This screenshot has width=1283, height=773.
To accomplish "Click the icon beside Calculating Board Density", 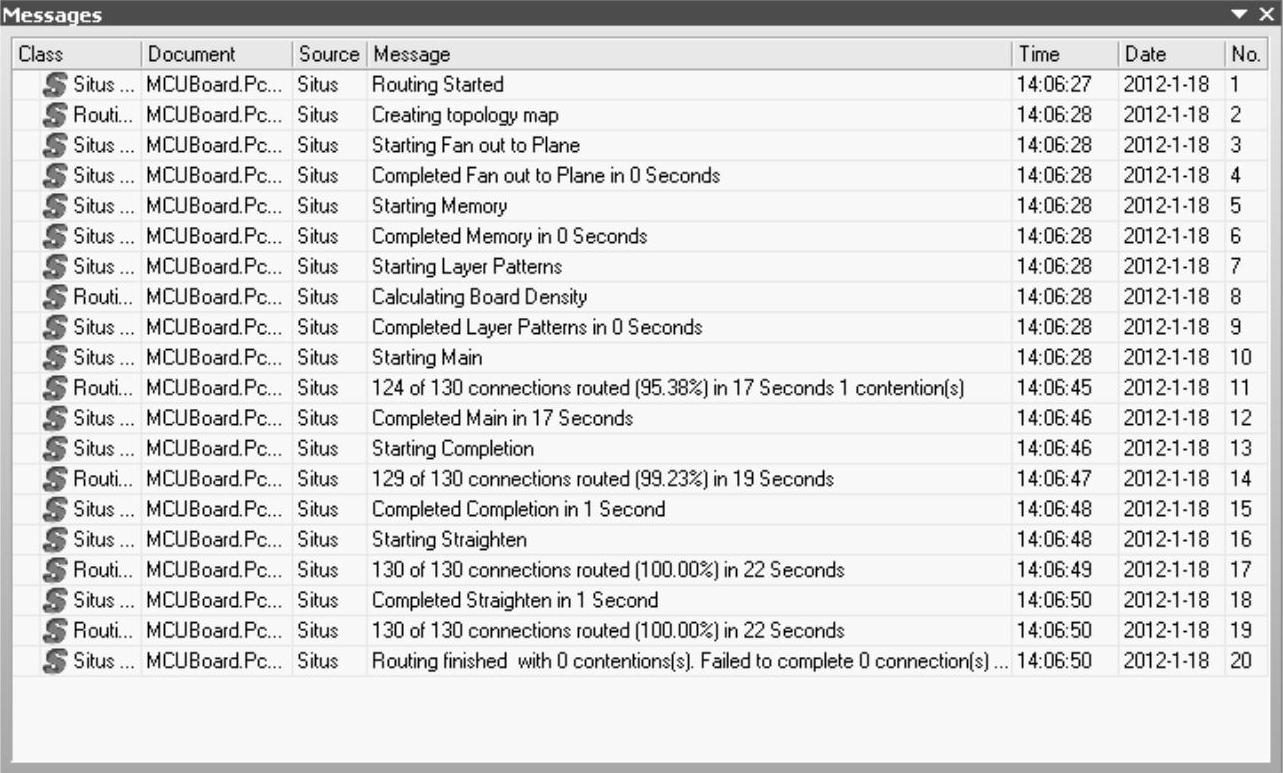I will [x=56, y=297].
